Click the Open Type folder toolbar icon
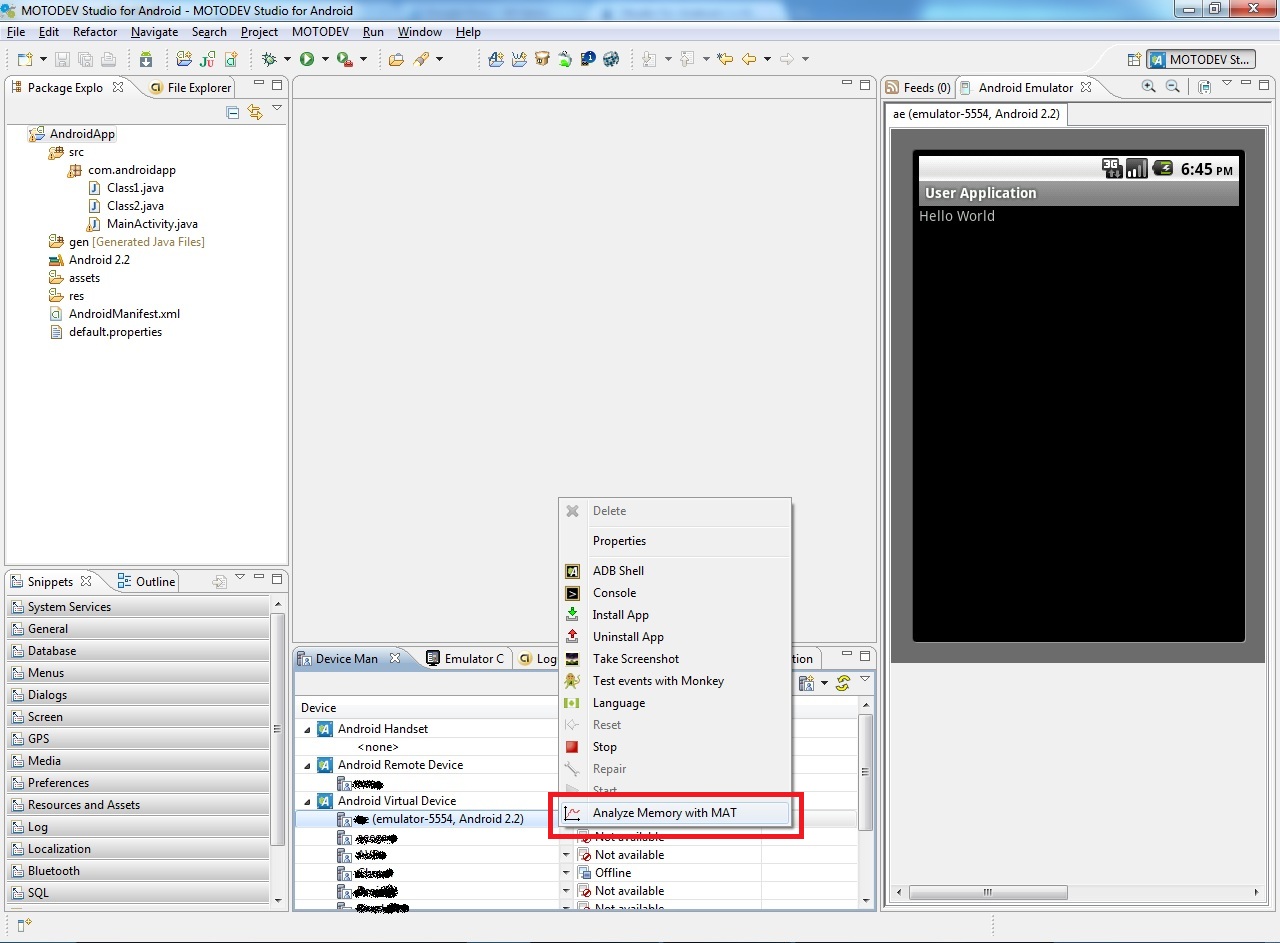This screenshot has height=943, width=1280. (x=396, y=60)
